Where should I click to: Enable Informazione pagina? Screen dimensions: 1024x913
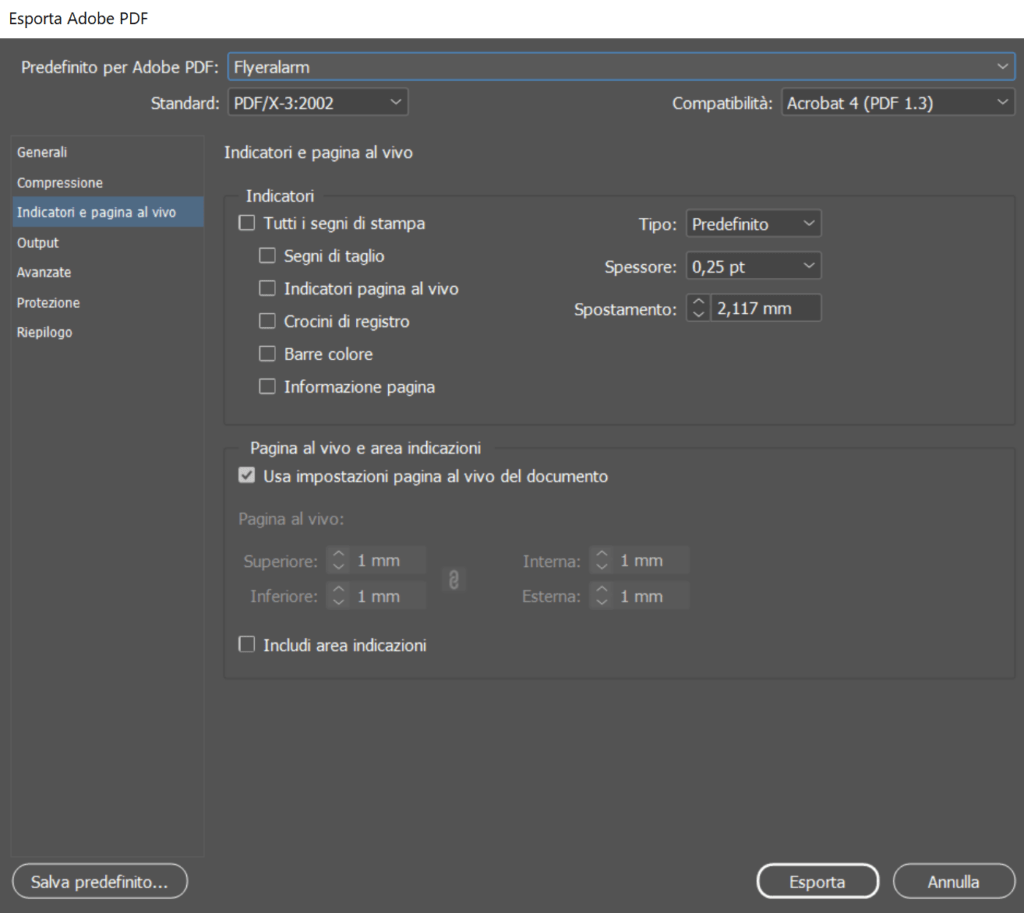[267, 386]
